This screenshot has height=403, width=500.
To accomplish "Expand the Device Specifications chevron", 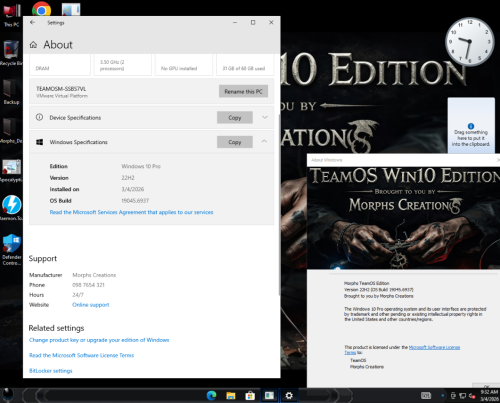I will tap(265, 117).
